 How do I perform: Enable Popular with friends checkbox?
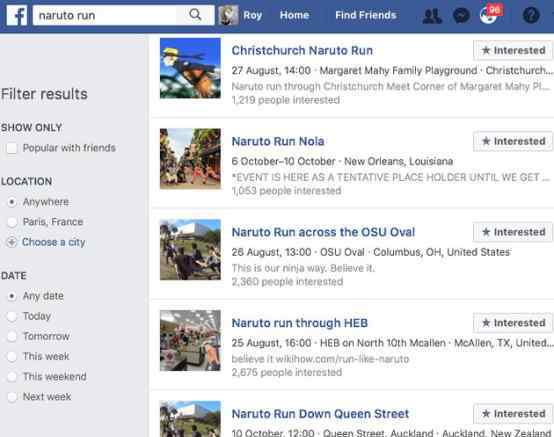(x=12, y=148)
